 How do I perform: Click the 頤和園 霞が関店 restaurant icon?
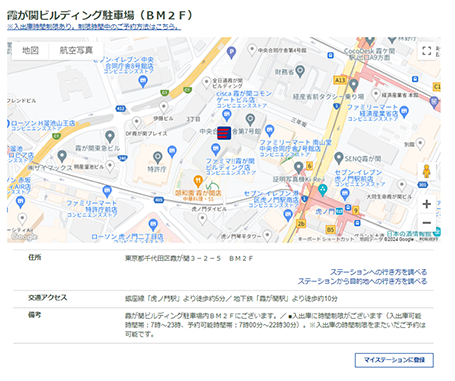pos(198,181)
